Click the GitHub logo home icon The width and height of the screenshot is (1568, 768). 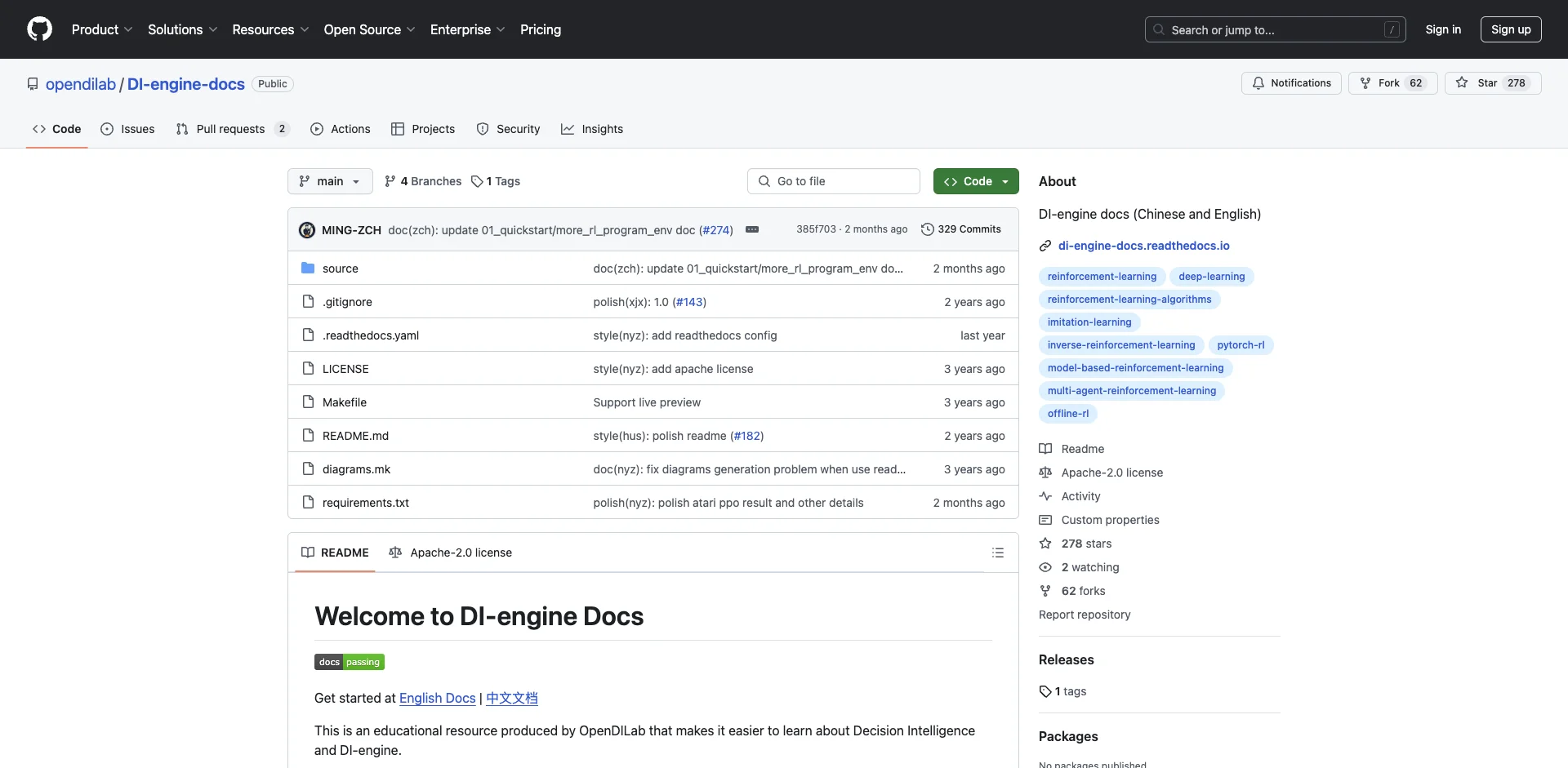point(39,29)
